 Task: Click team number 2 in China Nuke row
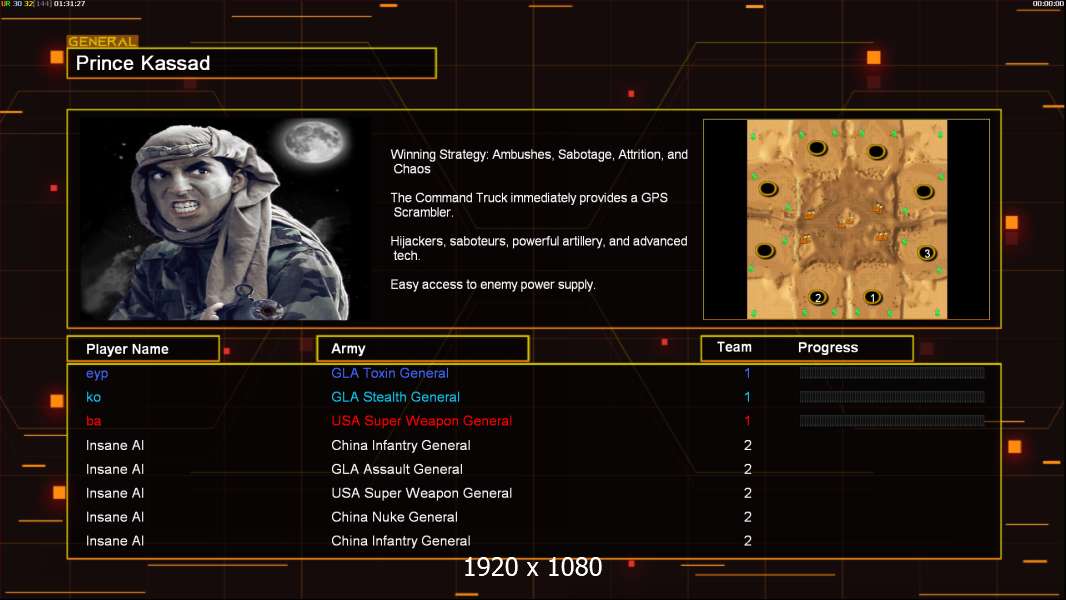coord(747,517)
